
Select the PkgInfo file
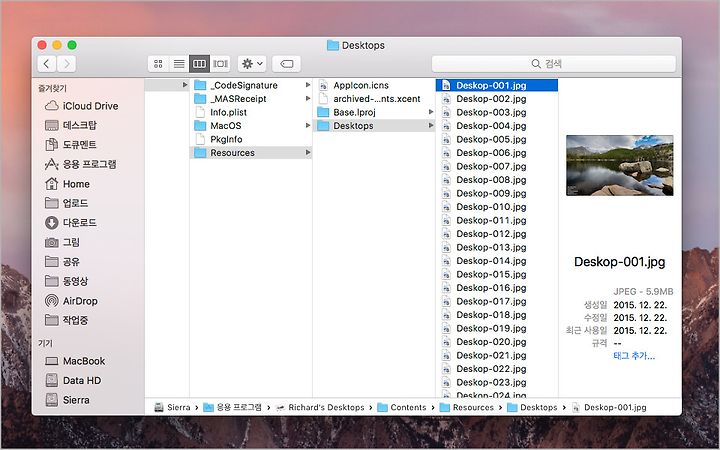[x=250, y=139]
